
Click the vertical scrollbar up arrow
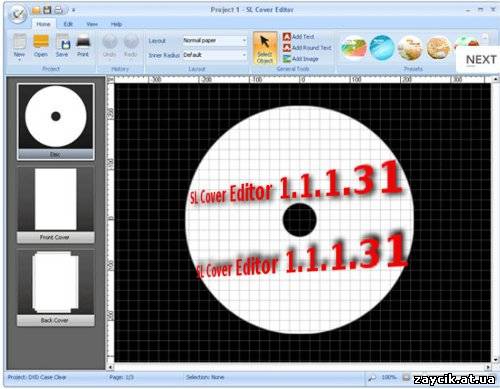coord(495,79)
